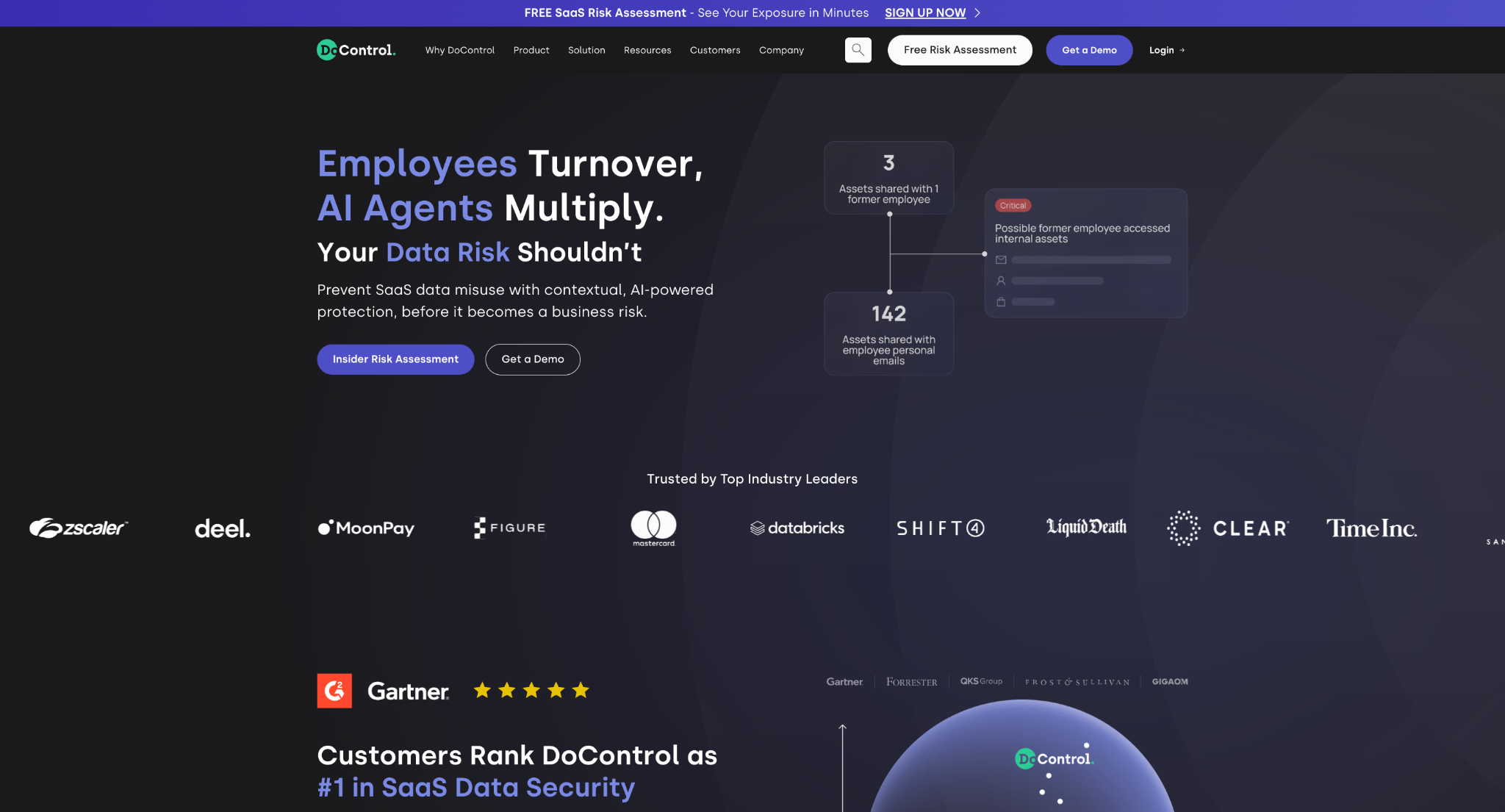1505x812 pixels.
Task: Click the first gold star in the rating
Action: point(482,690)
